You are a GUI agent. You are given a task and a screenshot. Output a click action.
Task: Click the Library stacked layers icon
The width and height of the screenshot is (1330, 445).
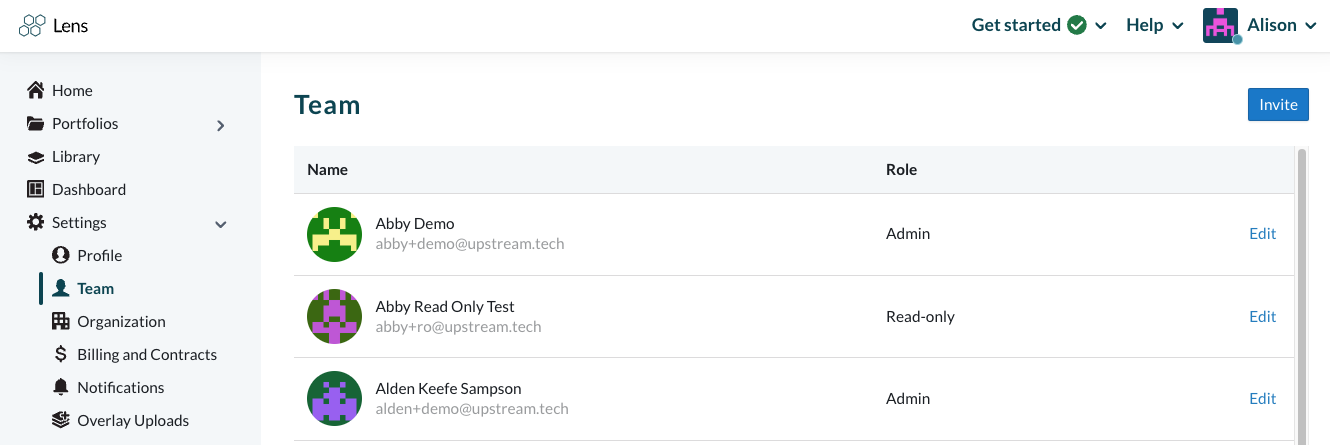pyautogui.click(x=35, y=157)
